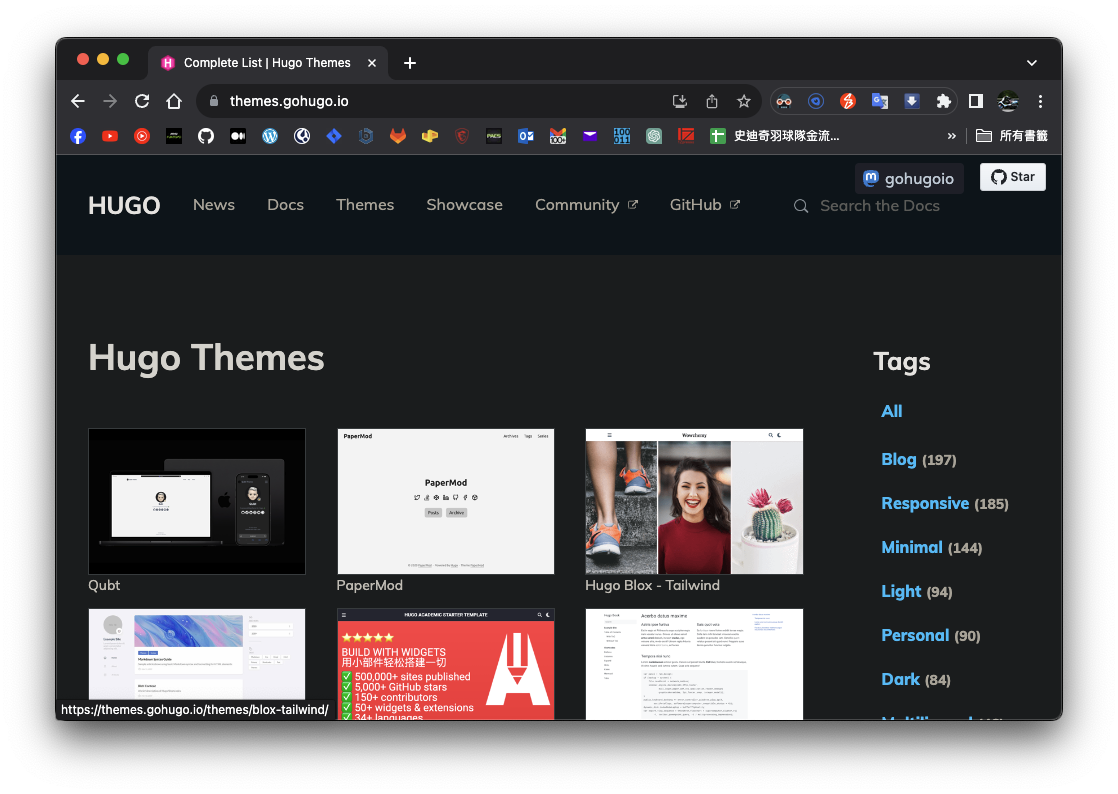
Task: Open the MSI red shield bookmark
Action: [x=462, y=136]
